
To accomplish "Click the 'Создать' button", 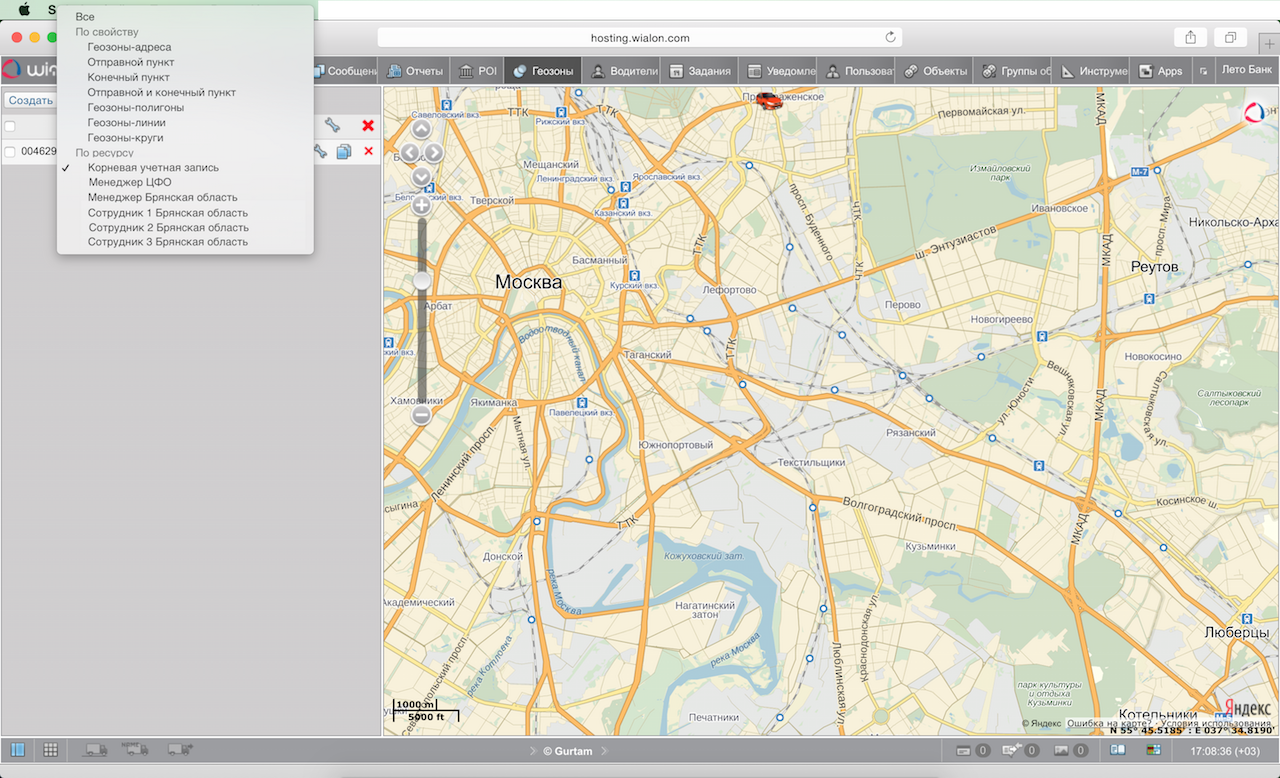I will point(30,100).
